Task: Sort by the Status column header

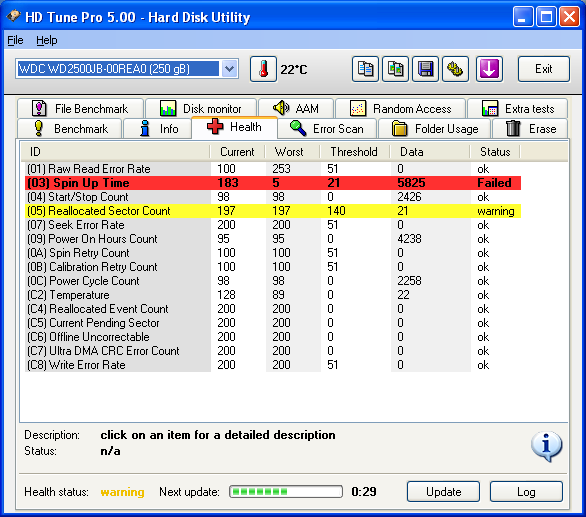Action: (x=495, y=152)
